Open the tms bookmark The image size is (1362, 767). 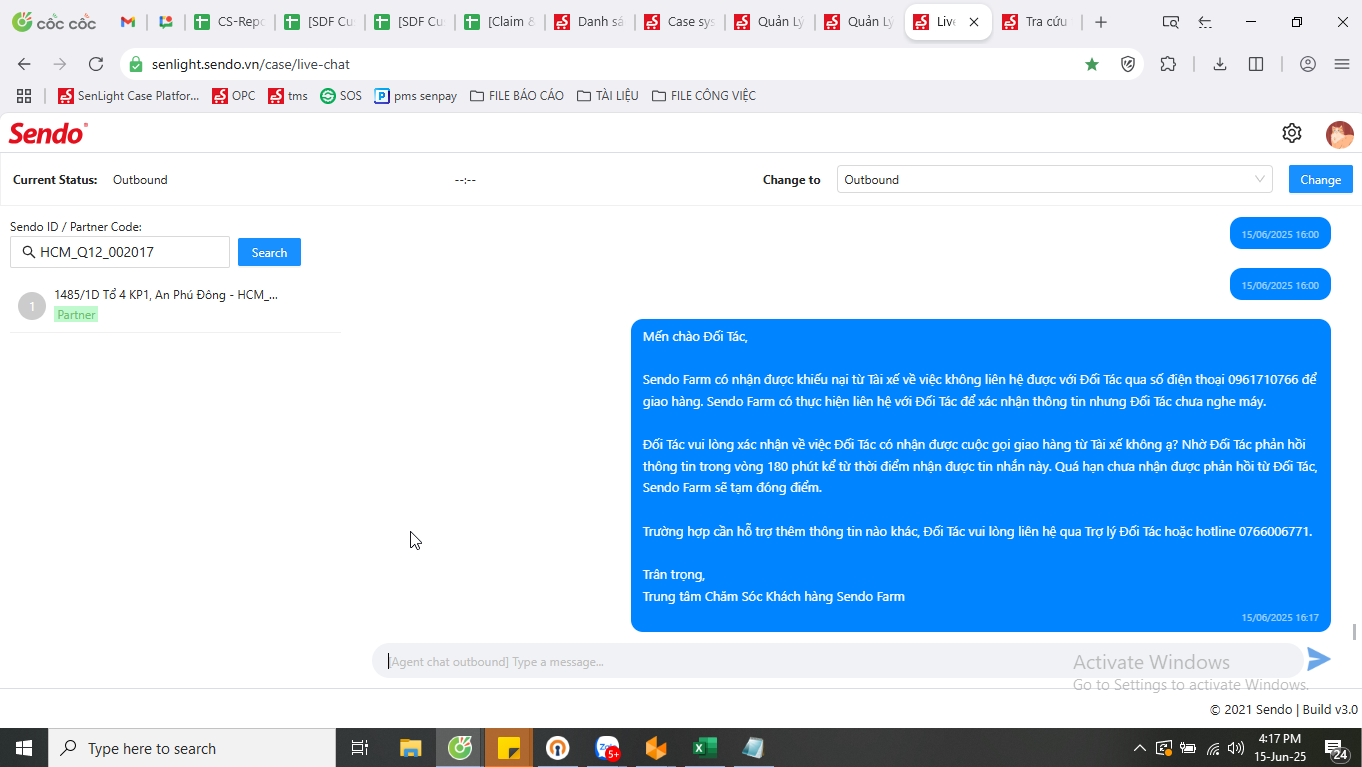(288, 96)
